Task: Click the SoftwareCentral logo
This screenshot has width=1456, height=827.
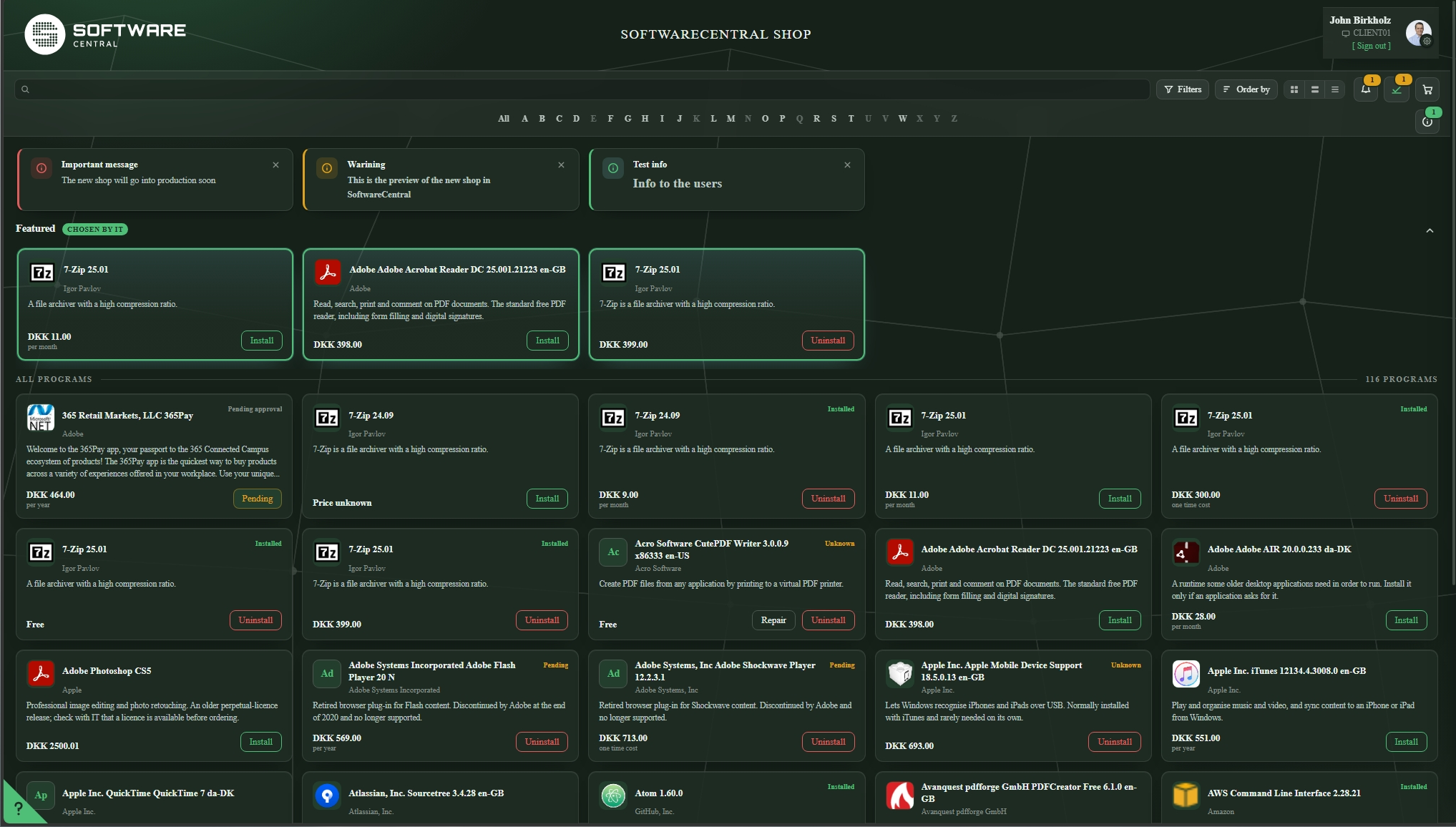Action: coord(105,34)
